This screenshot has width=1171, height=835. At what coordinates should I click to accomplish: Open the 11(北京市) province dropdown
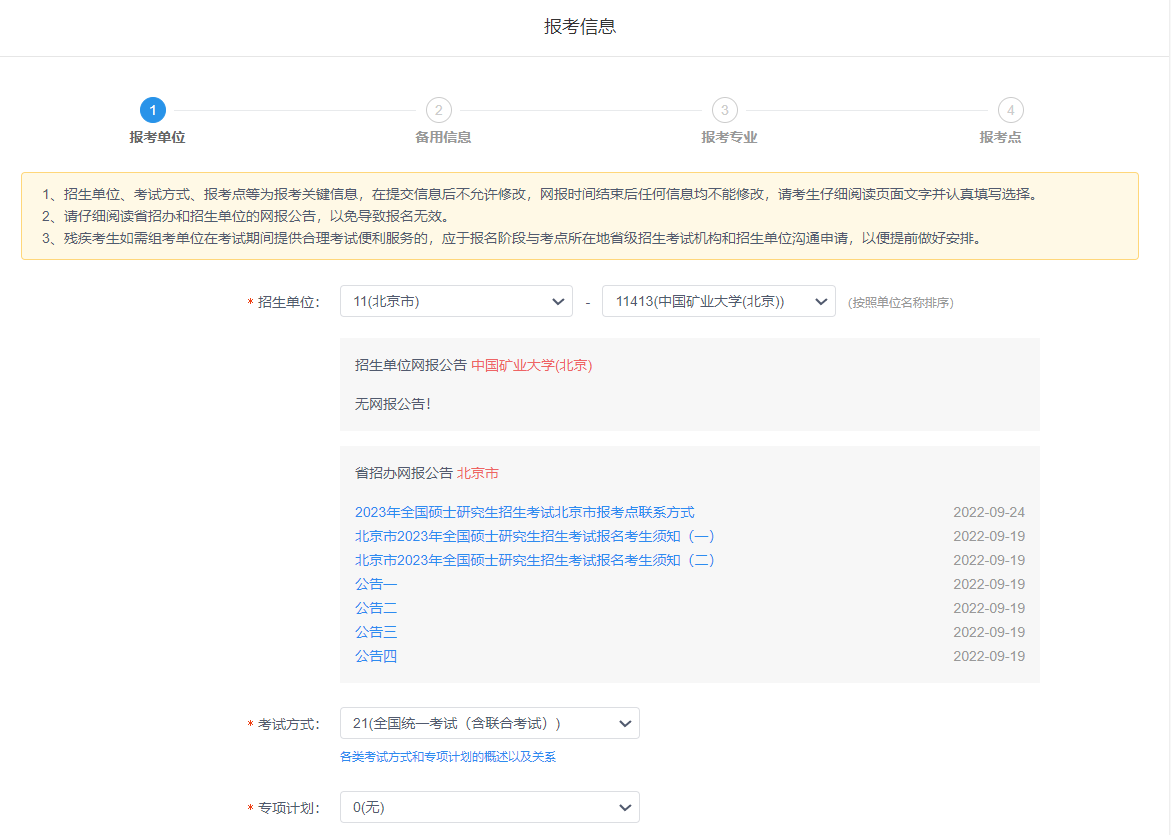click(456, 301)
